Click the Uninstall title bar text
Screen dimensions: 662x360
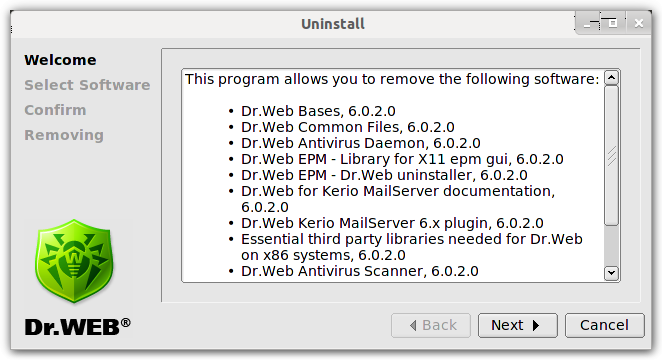click(333, 24)
